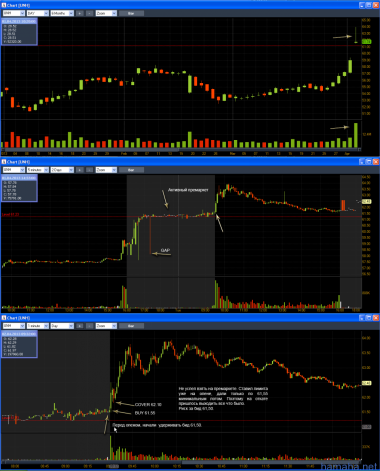
Task: Open the 5 minute interval dropdown in middle chart
Action: 38,170
